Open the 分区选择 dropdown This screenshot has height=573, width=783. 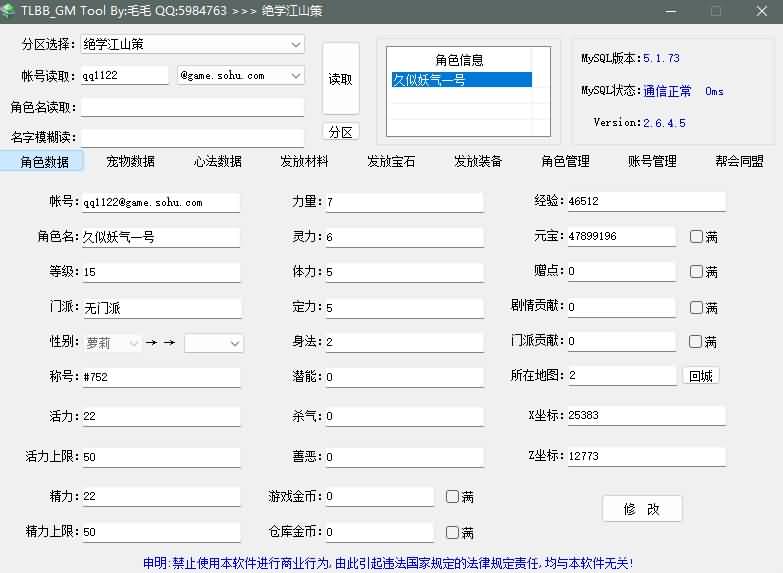pos(192,44)
